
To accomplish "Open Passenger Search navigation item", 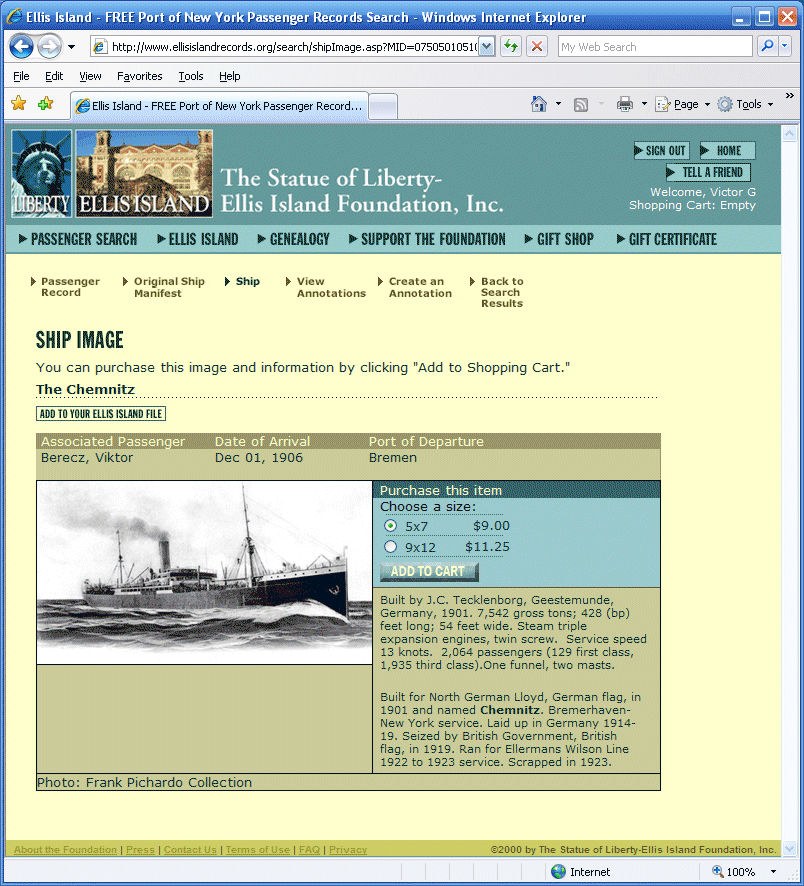I will pos(78,240).
